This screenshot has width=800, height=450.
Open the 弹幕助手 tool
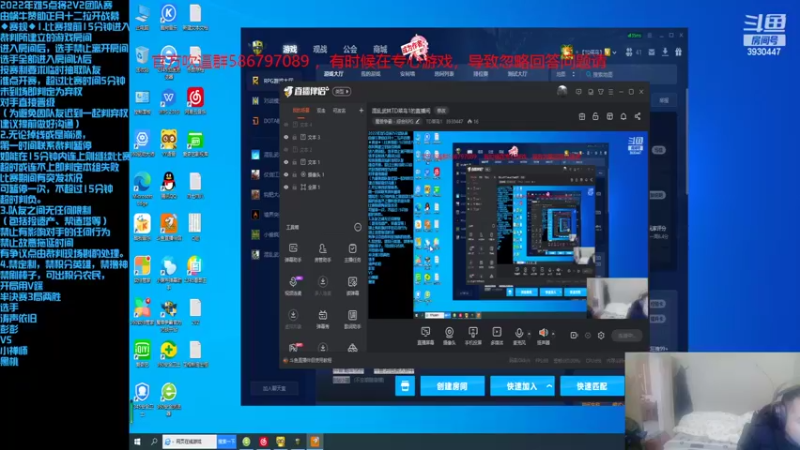click(x=293, y=252)
